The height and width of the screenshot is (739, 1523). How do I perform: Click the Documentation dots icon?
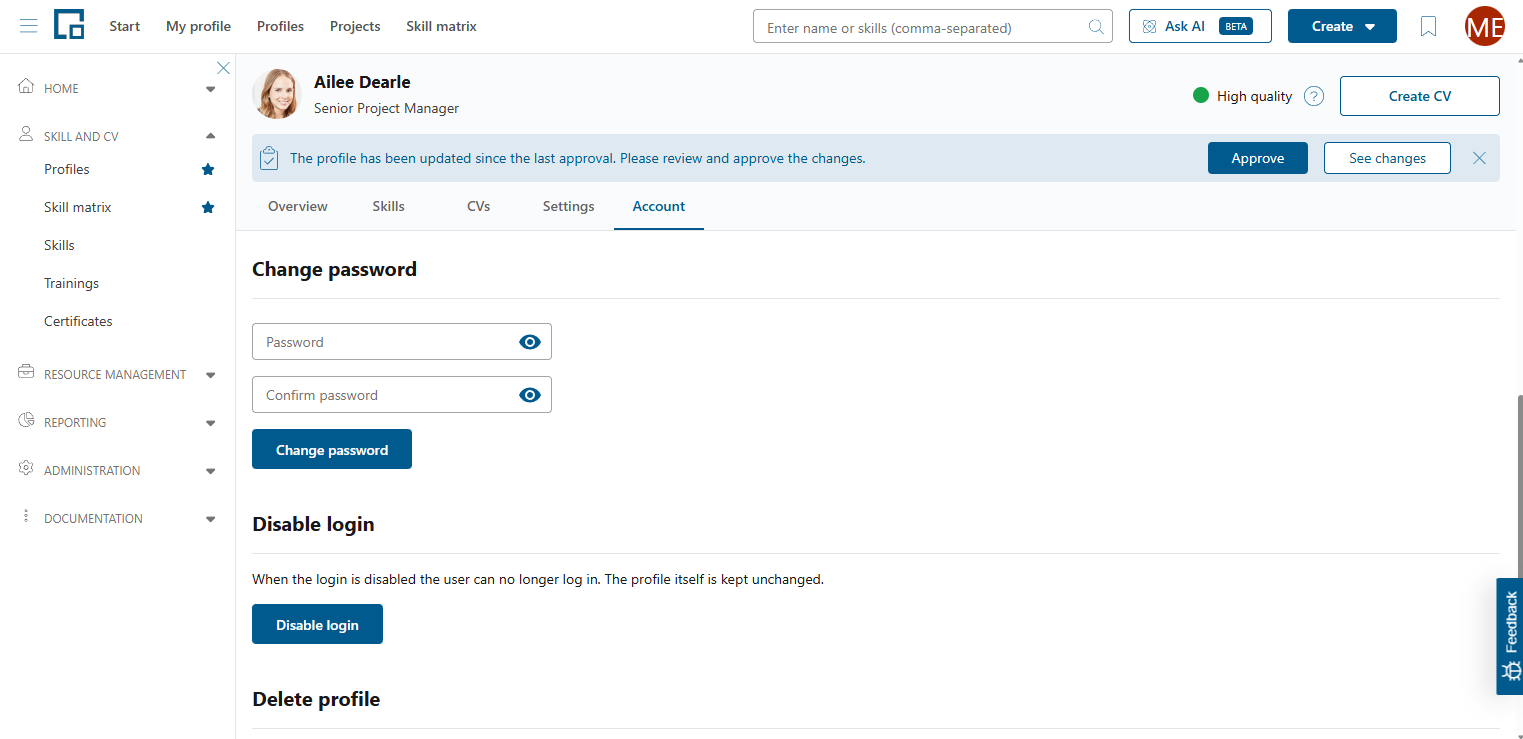[x=26, y=517]
